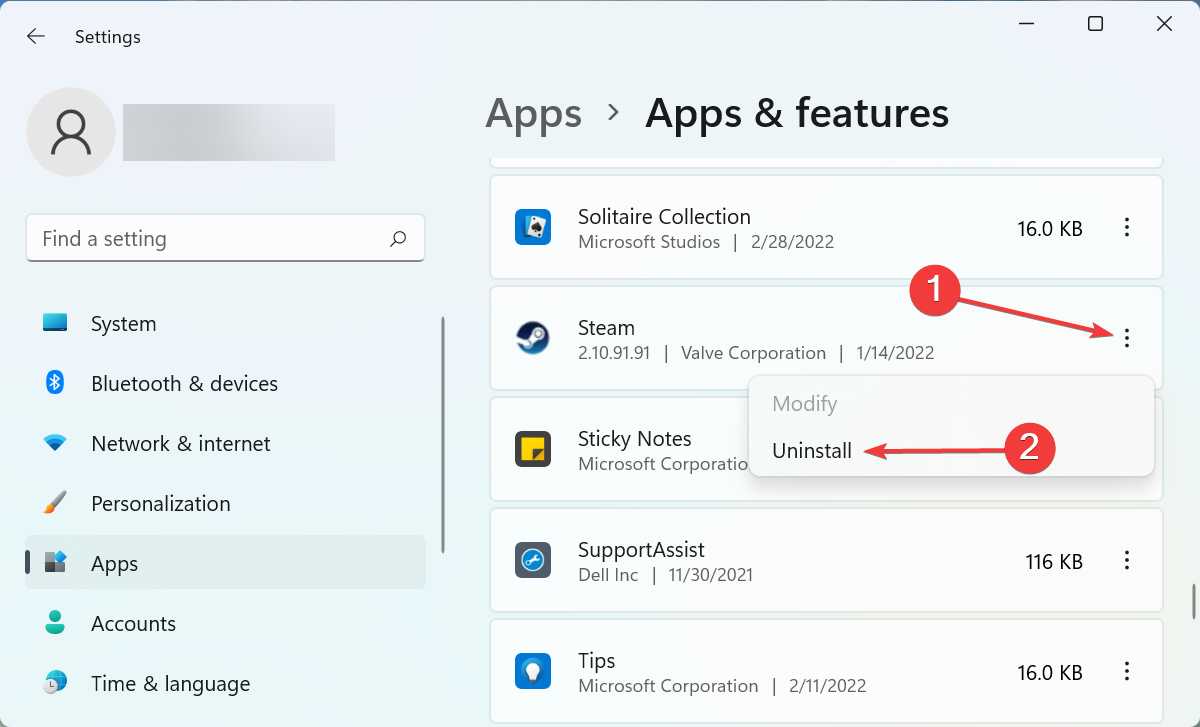Open Bluetooth & devices settings

tap(184, 384)
